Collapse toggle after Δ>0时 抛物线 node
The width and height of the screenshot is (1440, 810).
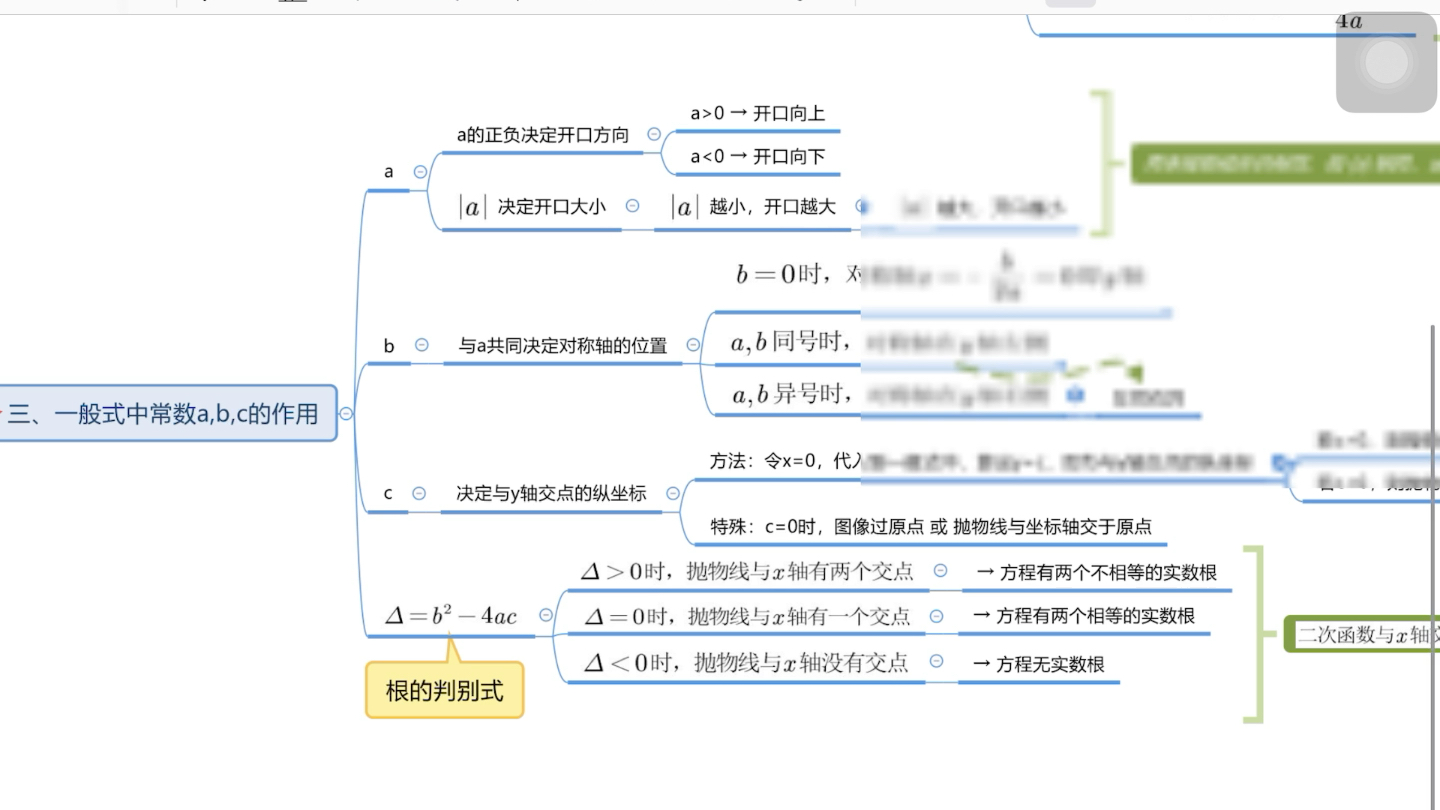pos(940,571)
